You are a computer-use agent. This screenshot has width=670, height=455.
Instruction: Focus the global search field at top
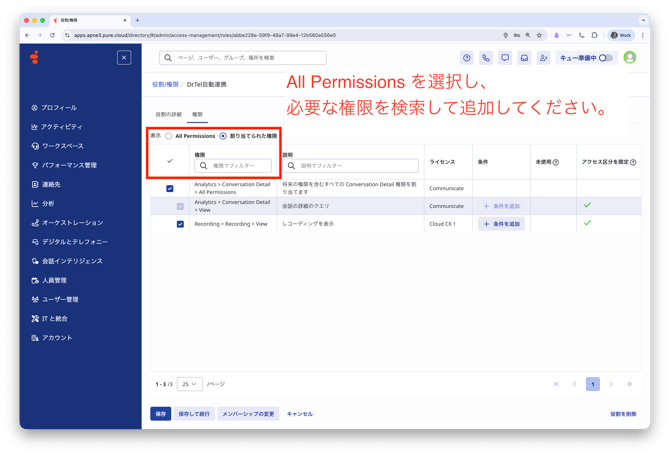(243, 58)
